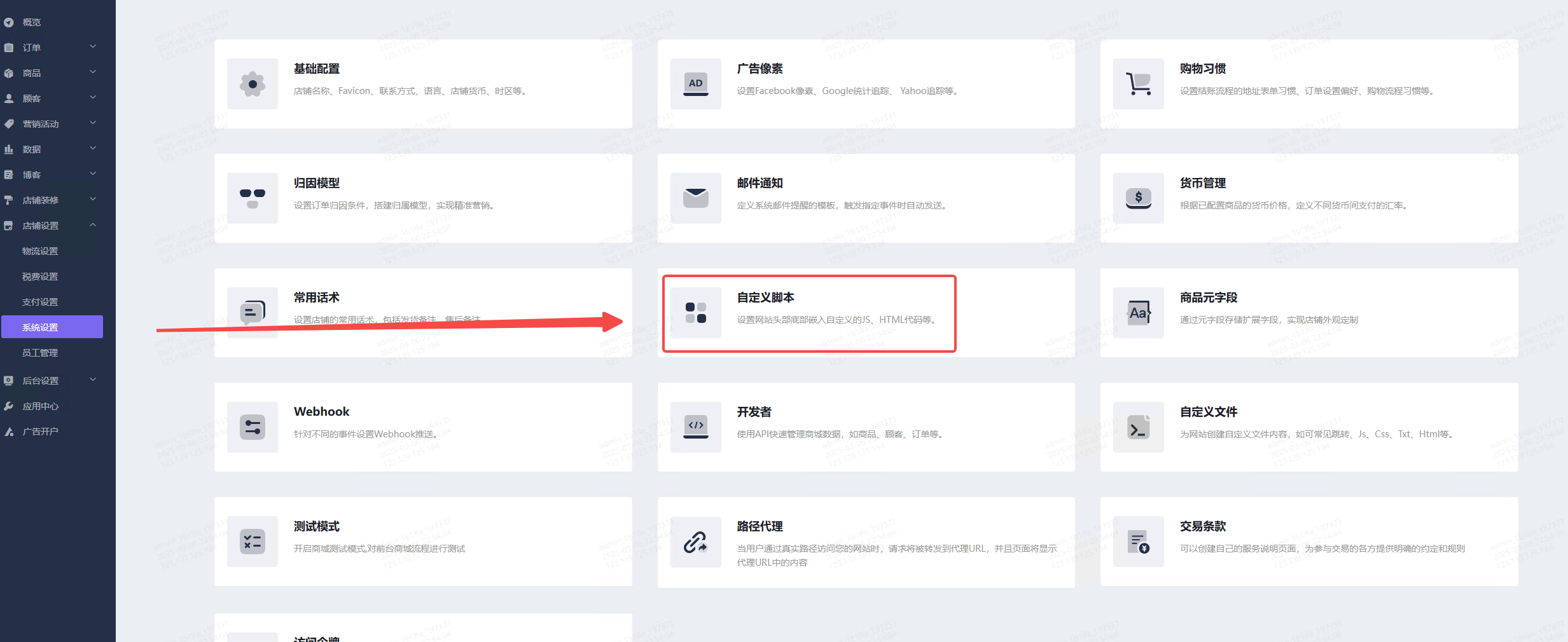The width and height of the screenshot is (1568, 642).
Task: Click the 邮件通知 card title
Action: 760,183
